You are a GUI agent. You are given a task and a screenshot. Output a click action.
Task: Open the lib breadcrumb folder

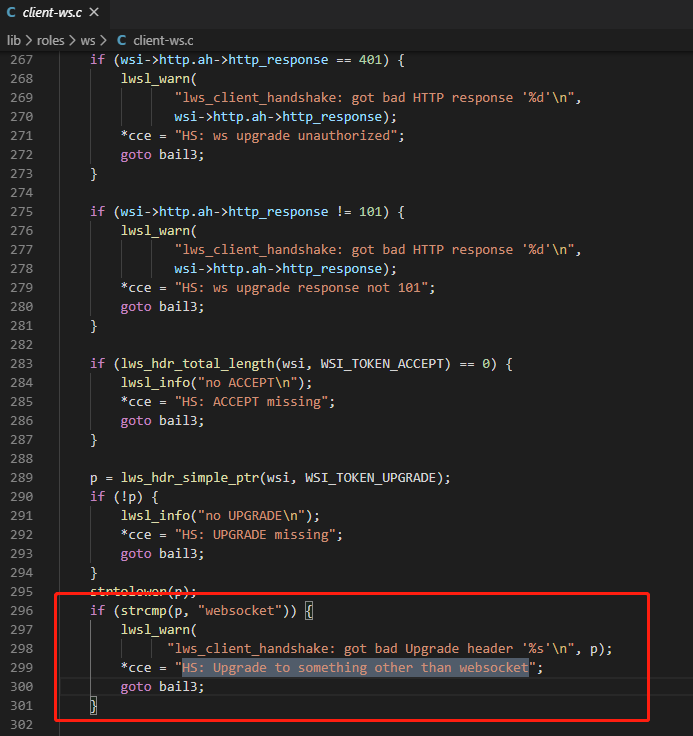coord(14,41)
